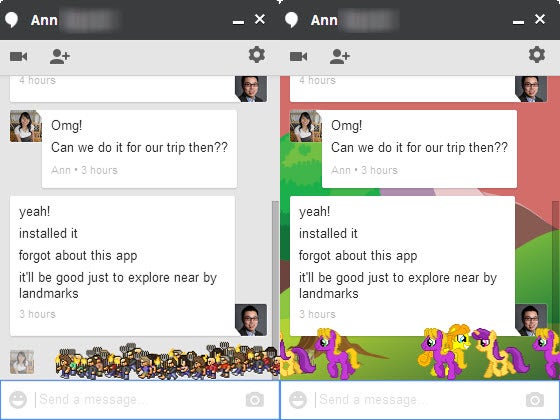Viewport: 560px width, 420px height.
Task: Open settings gear in right chat window
Action: [537, 55]
